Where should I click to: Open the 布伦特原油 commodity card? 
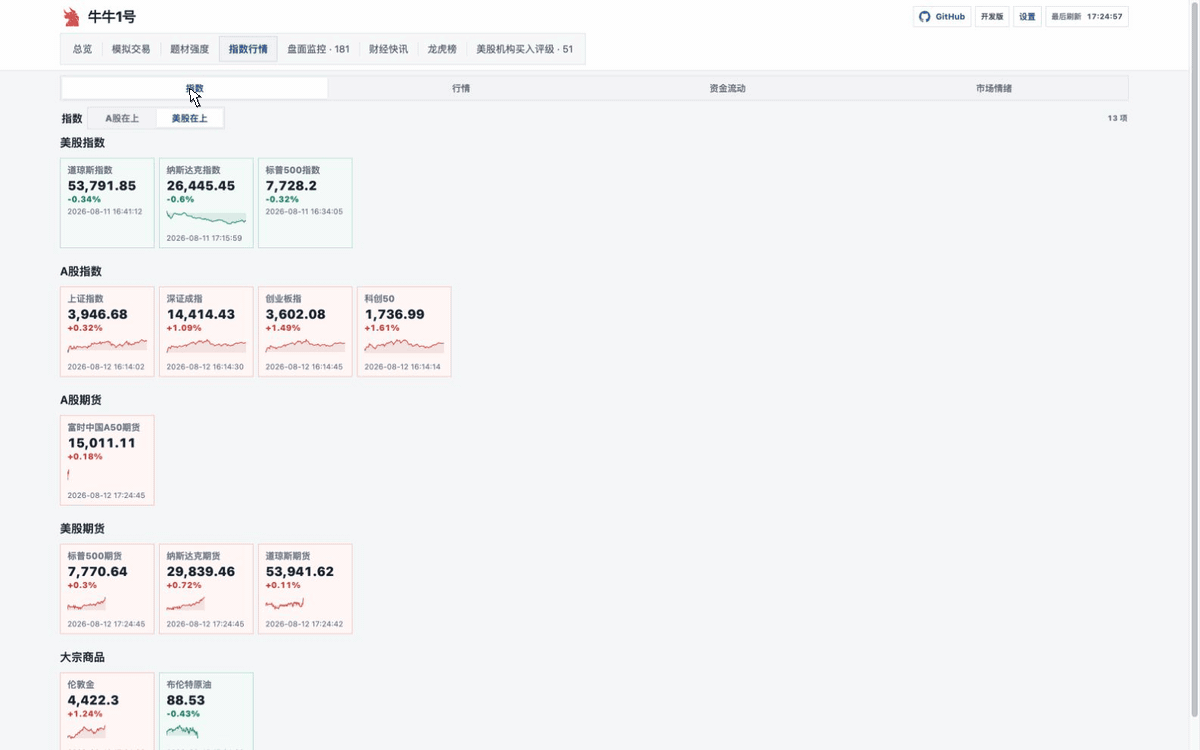click(x=206, y=711)
